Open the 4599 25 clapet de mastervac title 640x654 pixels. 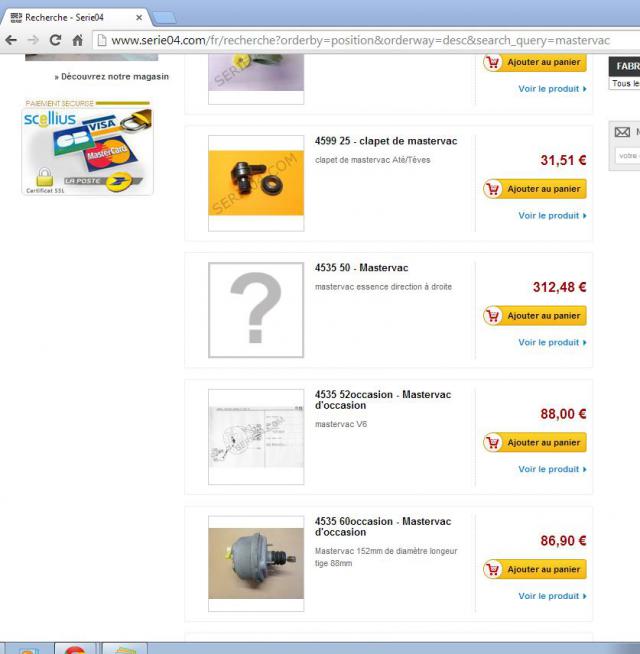[386, 141]
